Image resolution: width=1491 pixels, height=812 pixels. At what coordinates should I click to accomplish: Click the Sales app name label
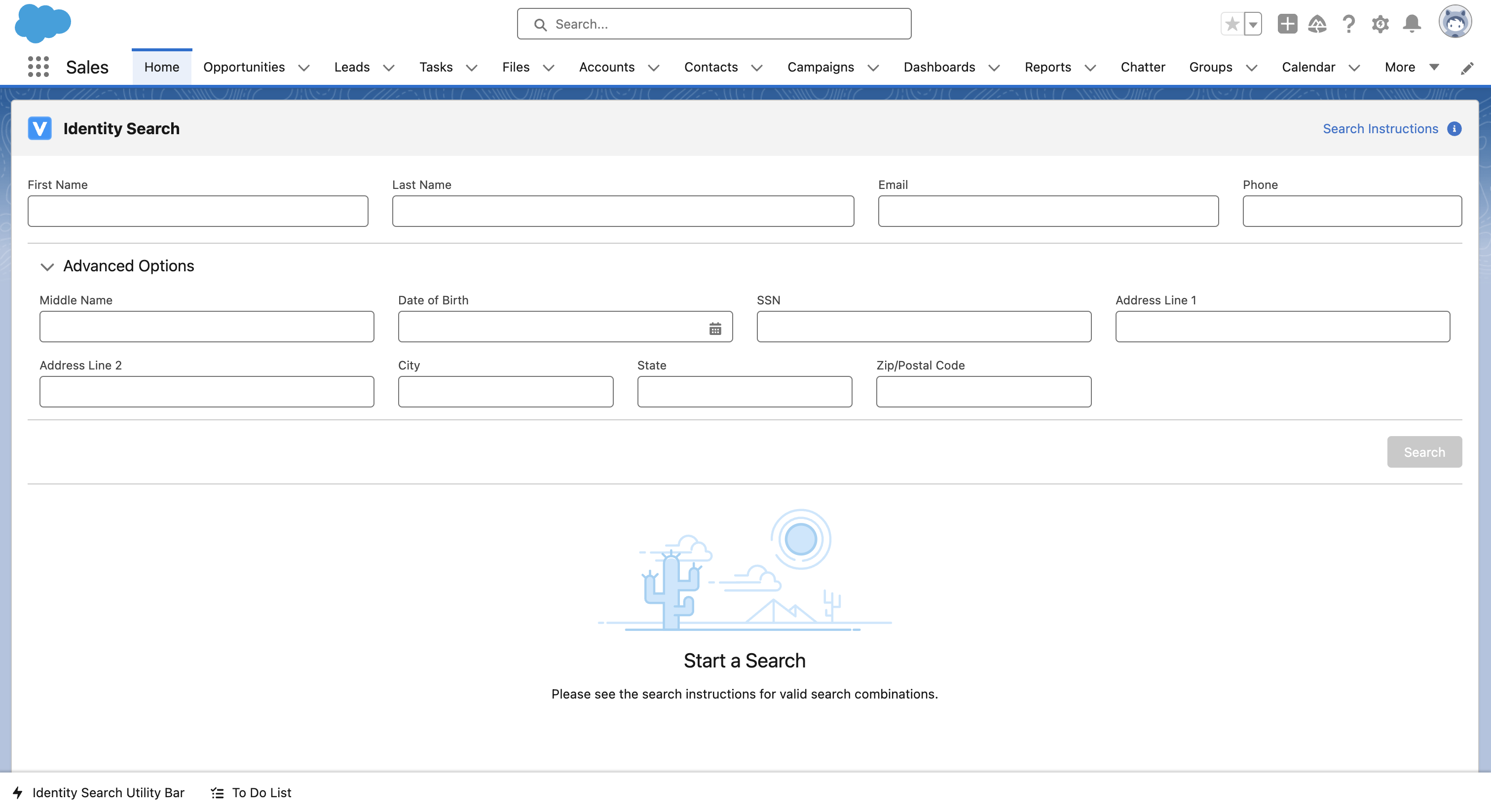[x=87, y=67]
